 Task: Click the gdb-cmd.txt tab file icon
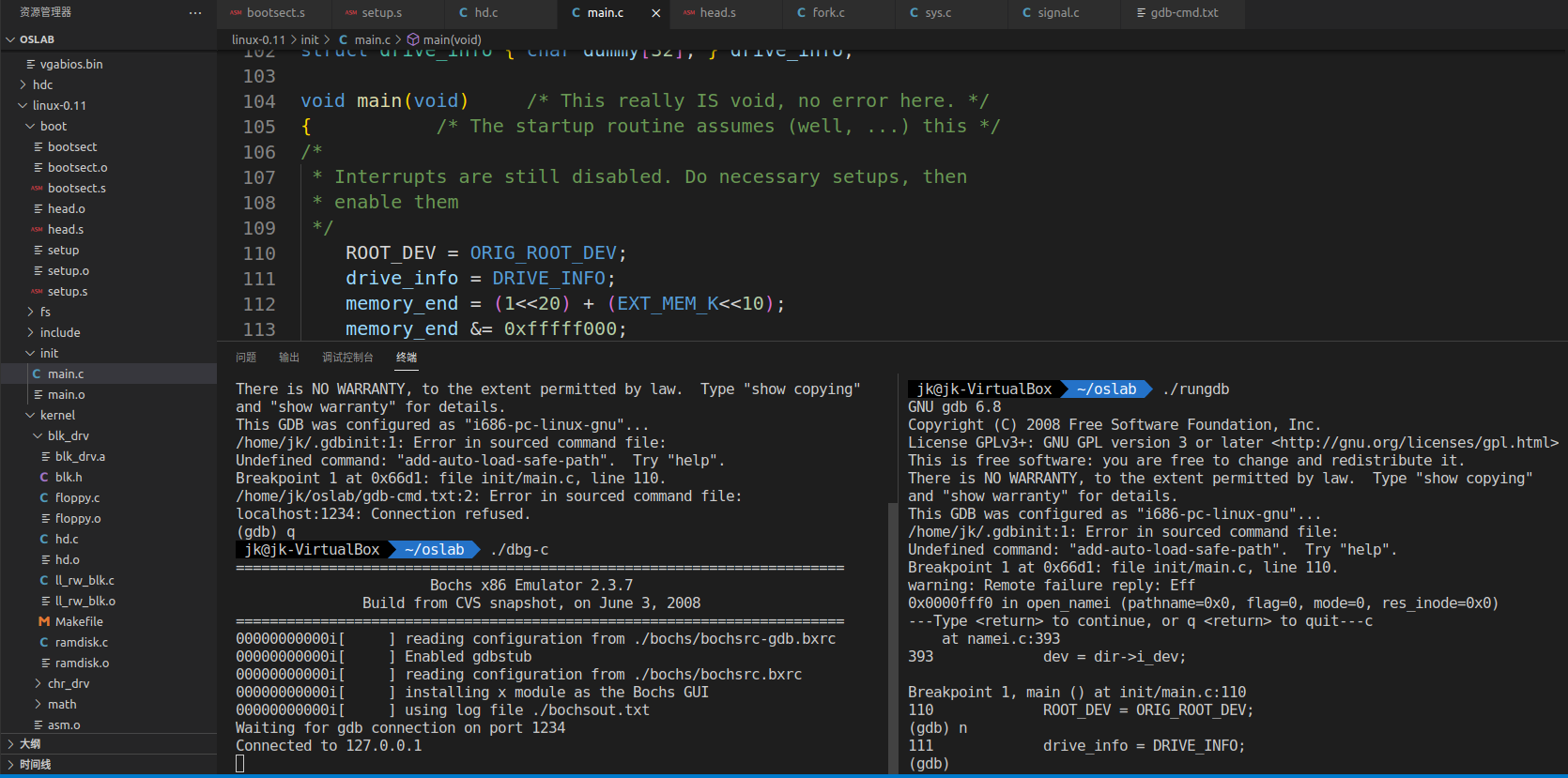pos(1141,13)
